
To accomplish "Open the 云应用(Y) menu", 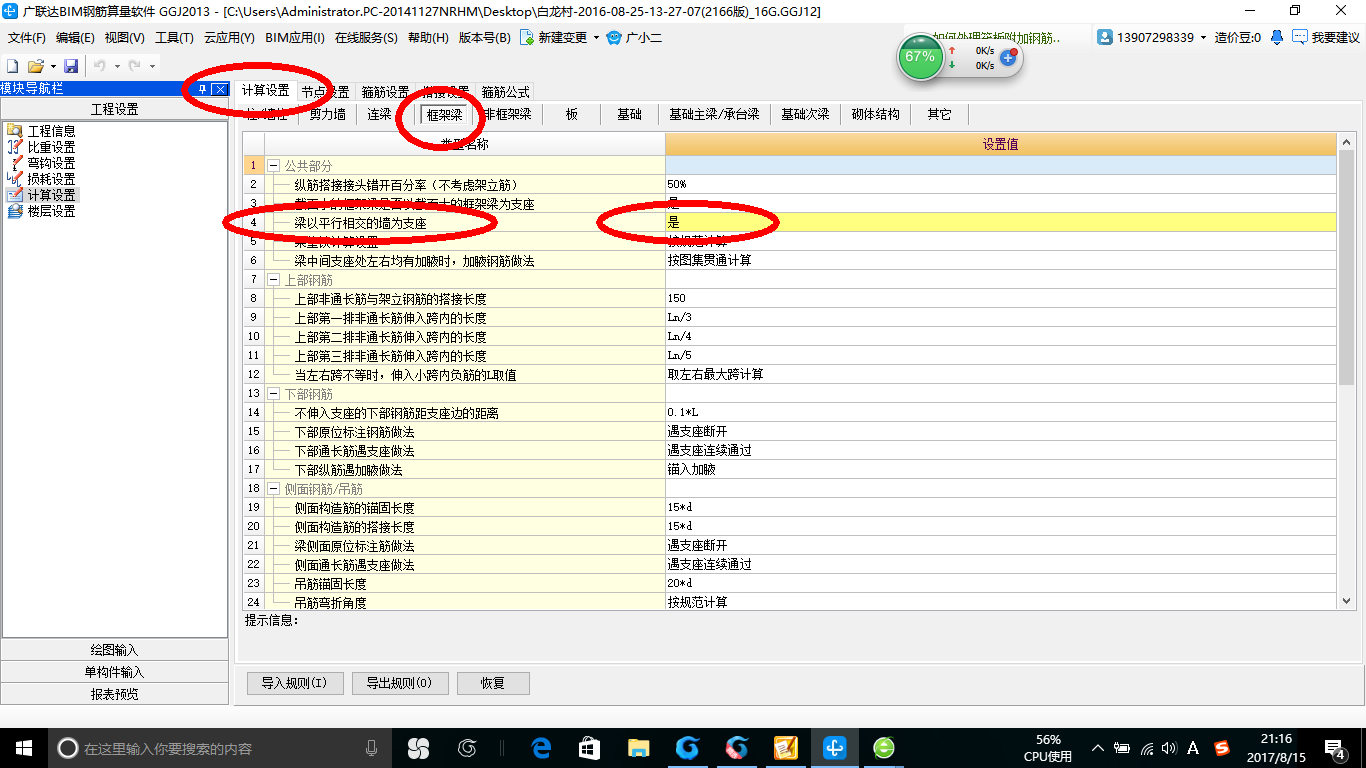I will (x=229, y=38).
